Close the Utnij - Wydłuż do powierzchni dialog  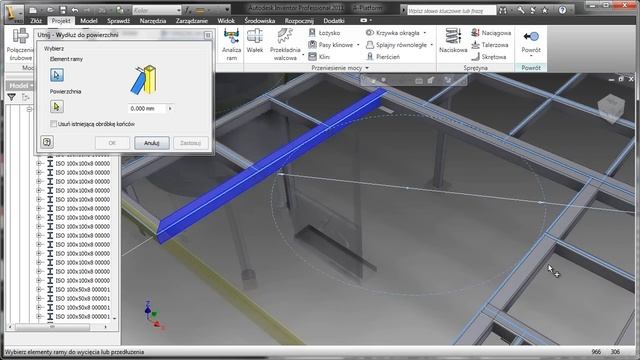pyautogui.click(x=208, y=35)
